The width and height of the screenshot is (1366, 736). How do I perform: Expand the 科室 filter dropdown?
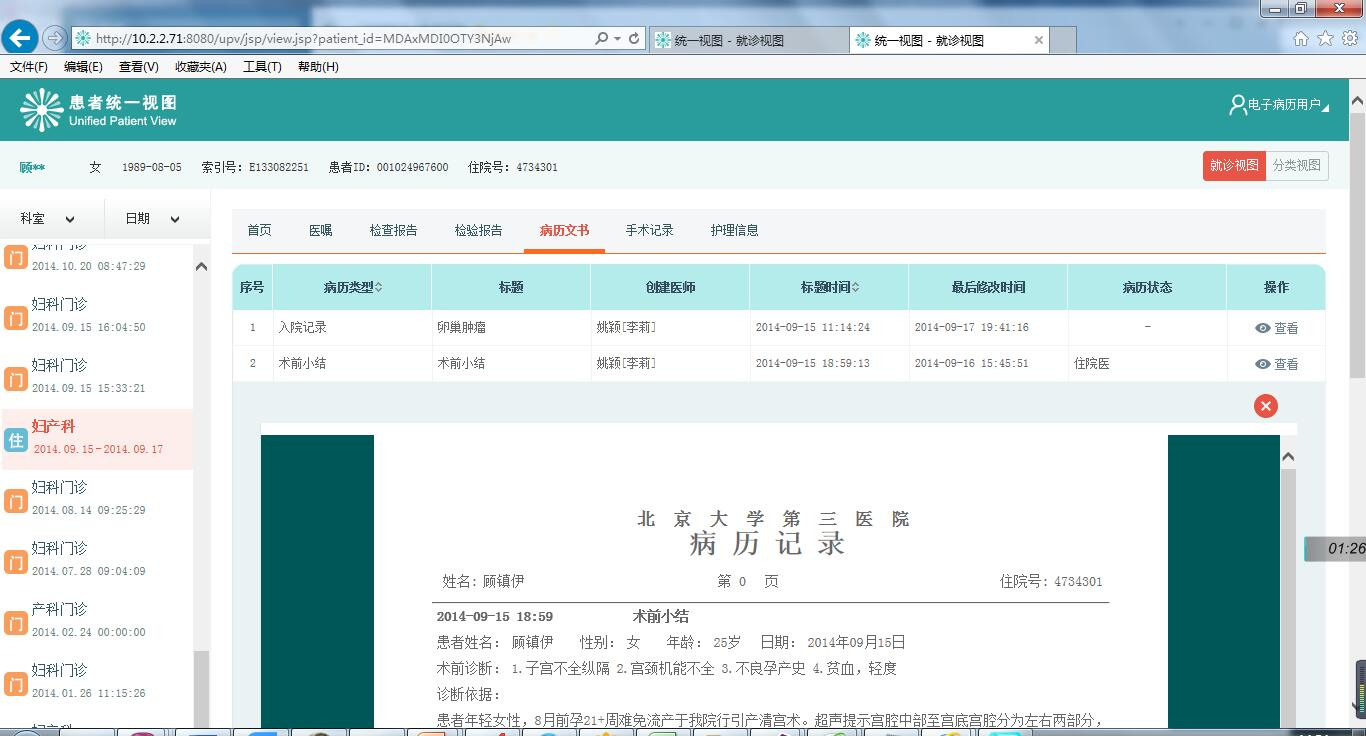point(48,219)
